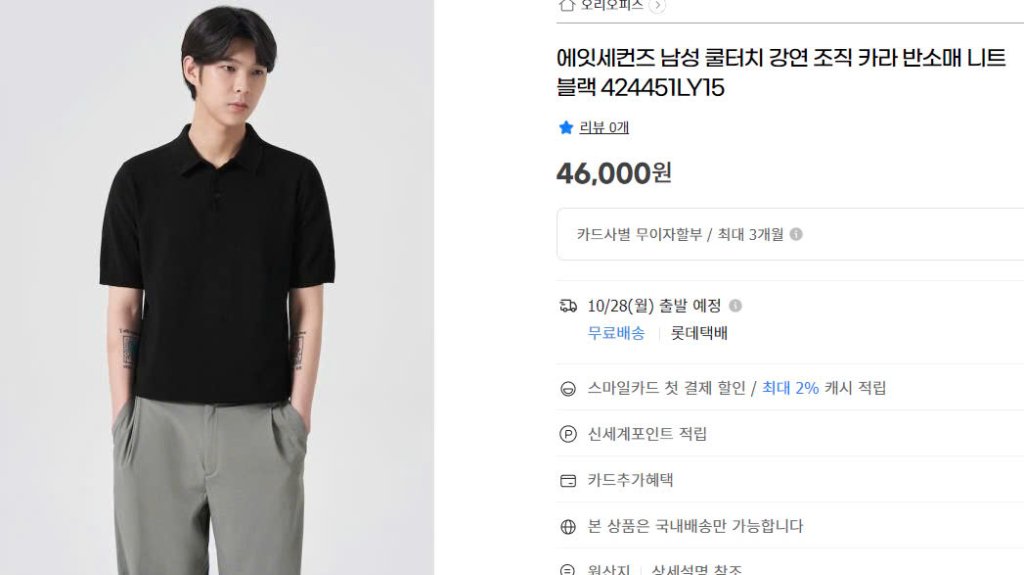The width and height of the screenshot is (1024, 575).
Task: Expand the 카드추가혜택 card benefits row
Action: tap(630, 480)
